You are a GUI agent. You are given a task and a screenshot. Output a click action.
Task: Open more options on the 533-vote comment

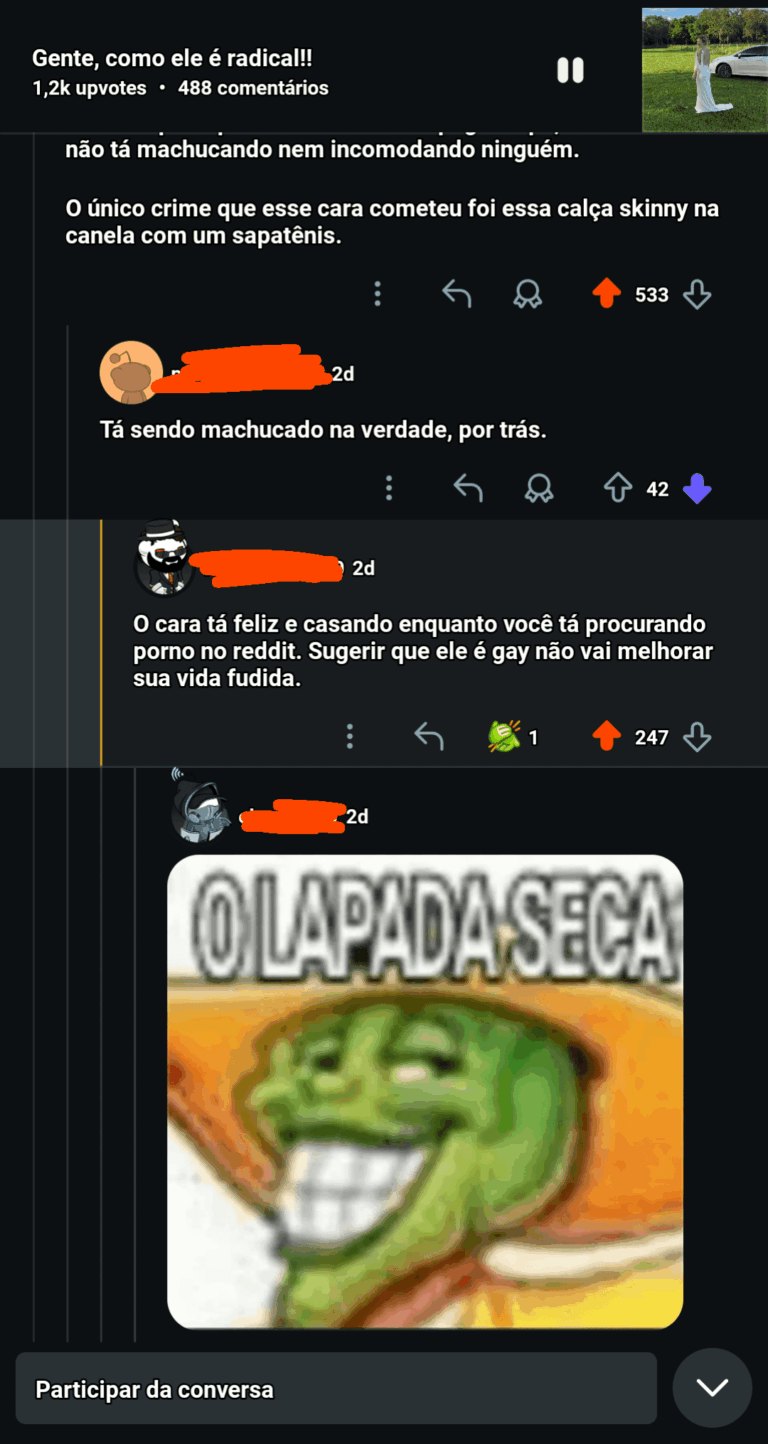tap(377, 294)
